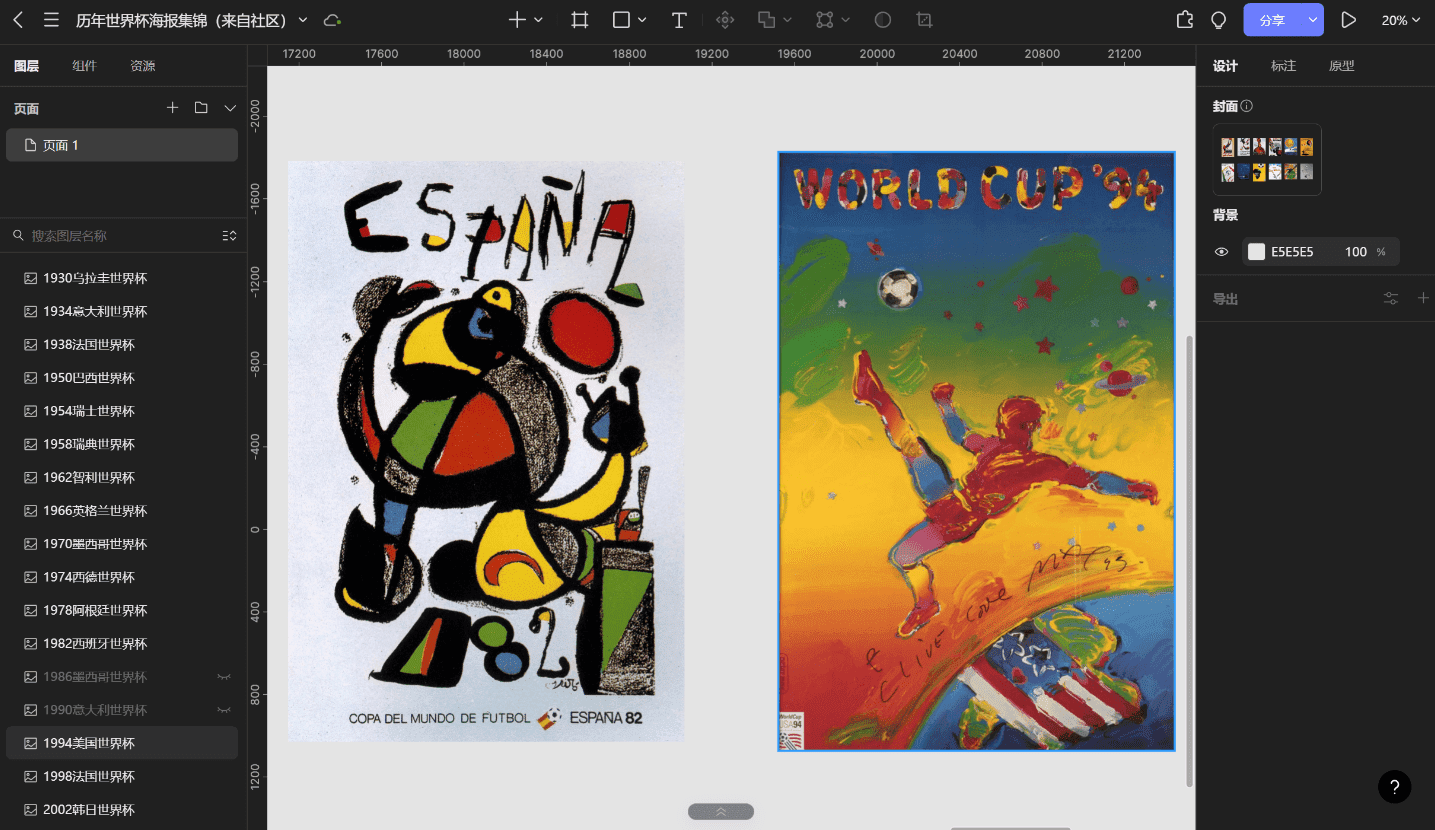The width and height of the screenshot is (1435, 830).
Task: Click the vector edit nodes icon
Action: coord(825,20)
